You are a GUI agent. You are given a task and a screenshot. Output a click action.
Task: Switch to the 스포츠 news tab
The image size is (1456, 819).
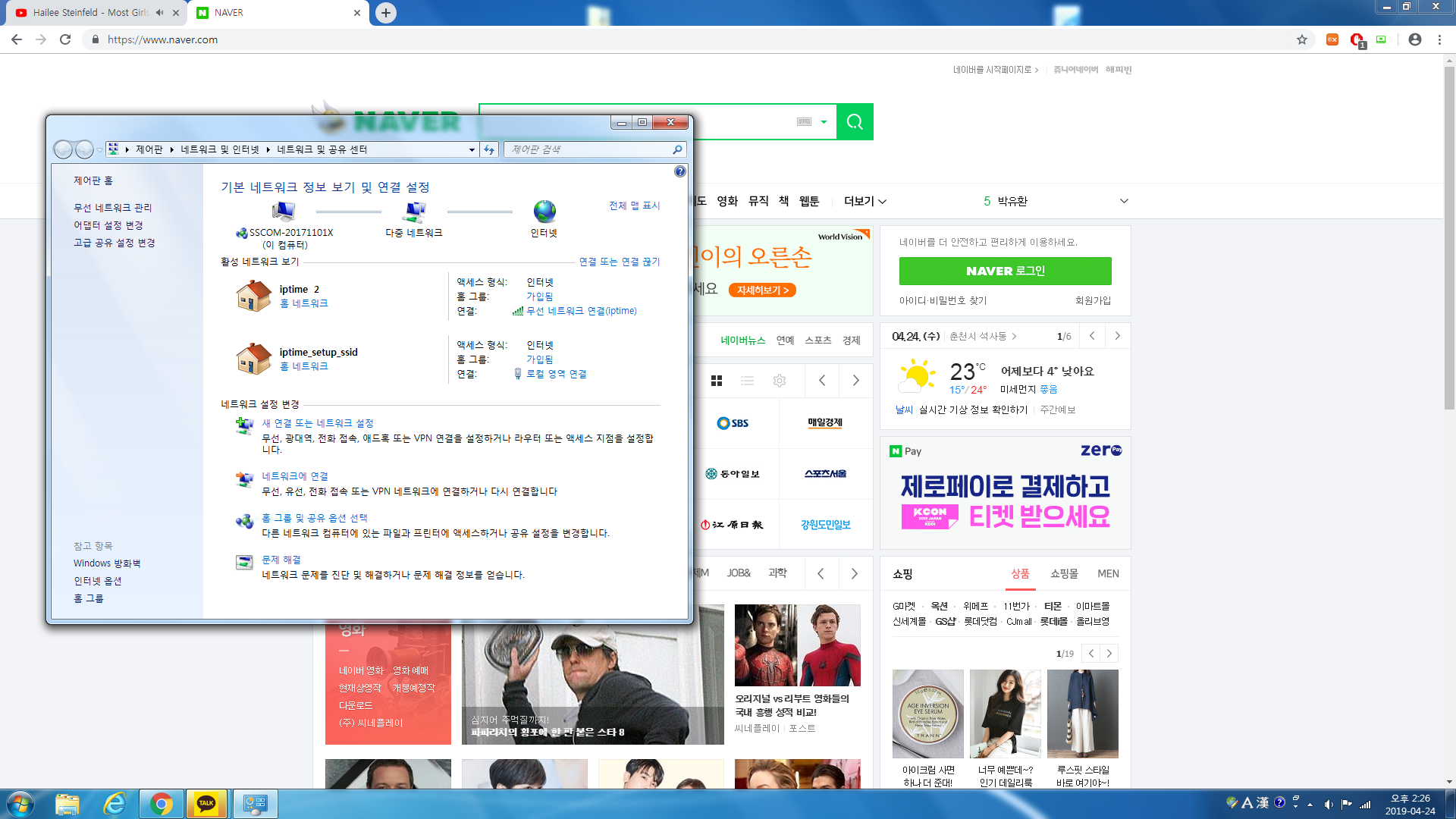(817, 340)
